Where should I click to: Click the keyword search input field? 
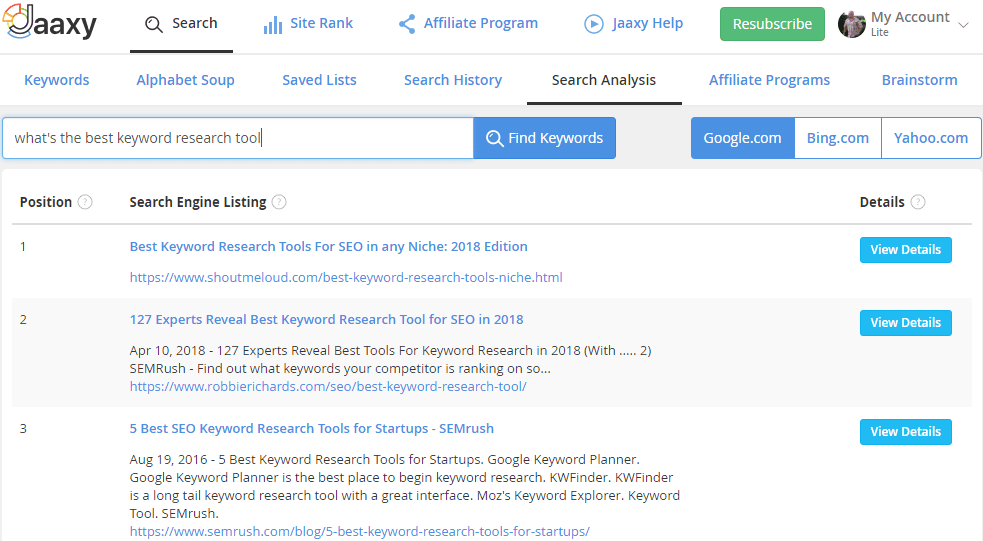(238, 138)
